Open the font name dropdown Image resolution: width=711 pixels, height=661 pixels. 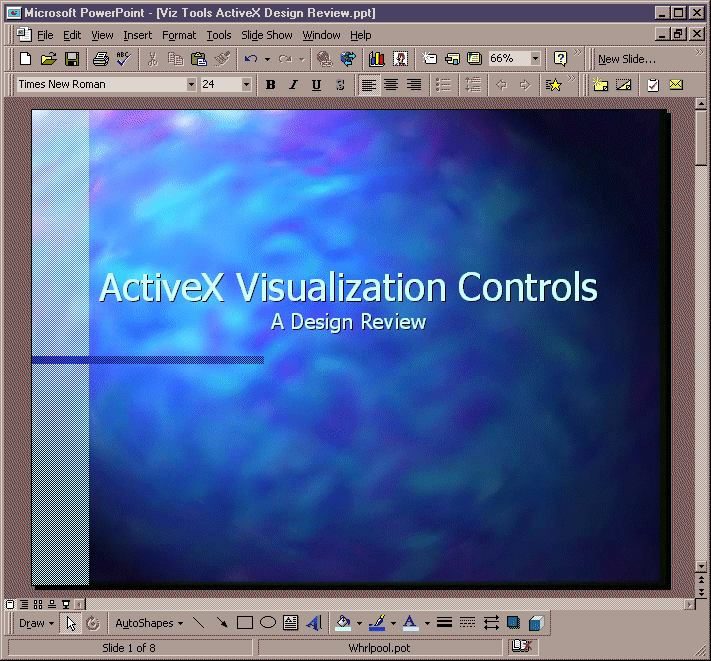click(191, 84)
